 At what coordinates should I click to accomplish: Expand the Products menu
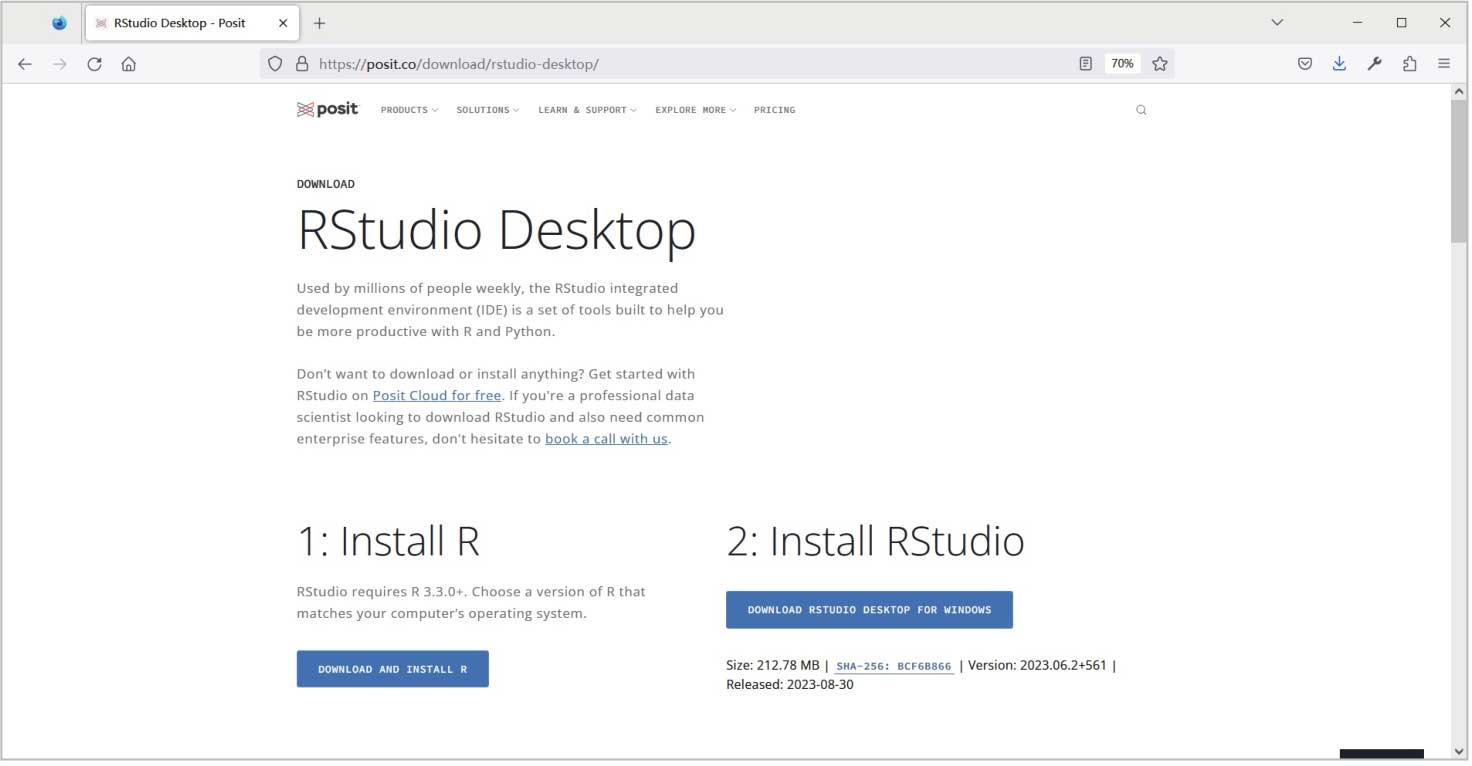tap(409, 110)
